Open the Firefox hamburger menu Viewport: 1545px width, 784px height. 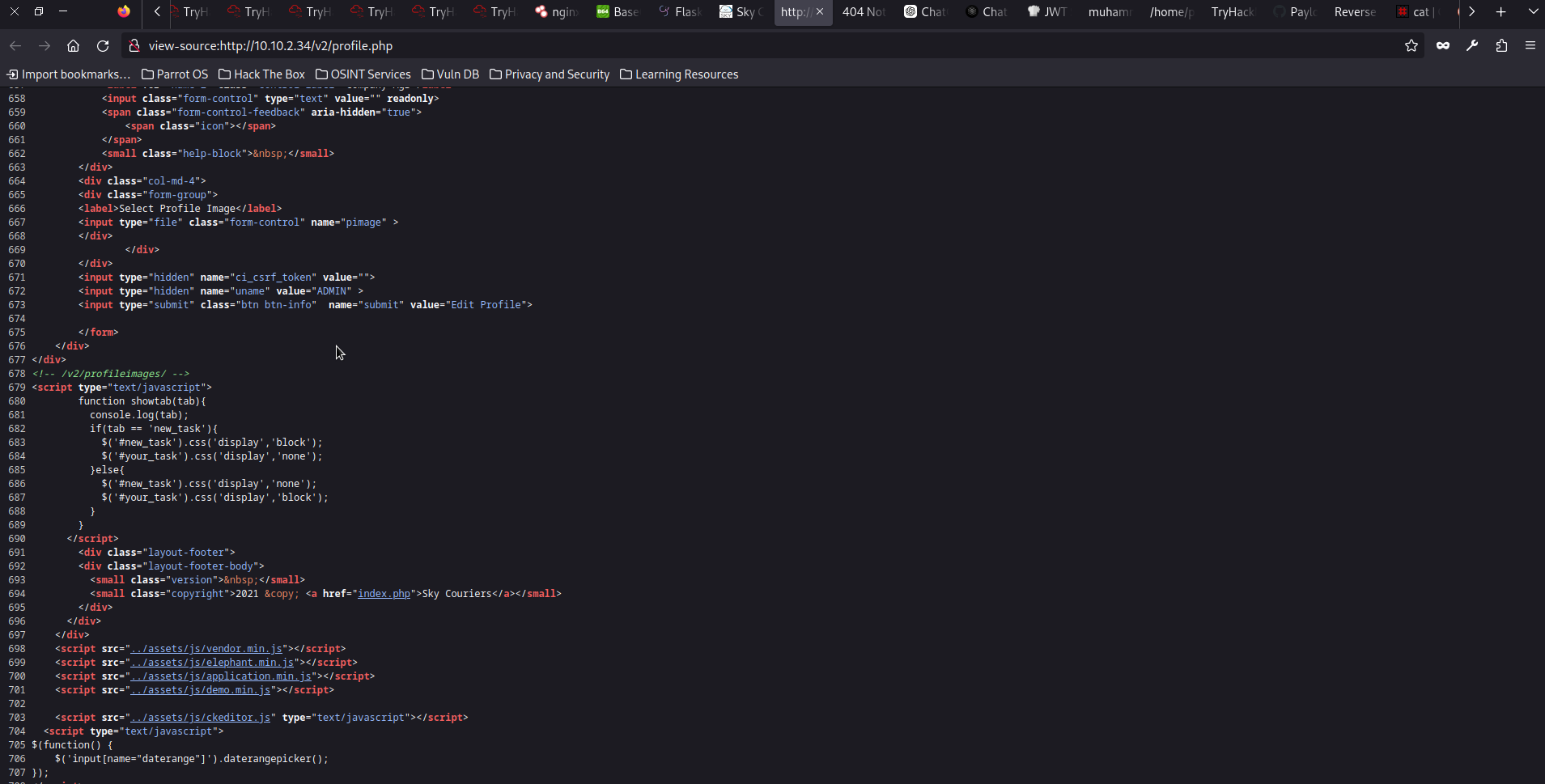point(1530,46)
